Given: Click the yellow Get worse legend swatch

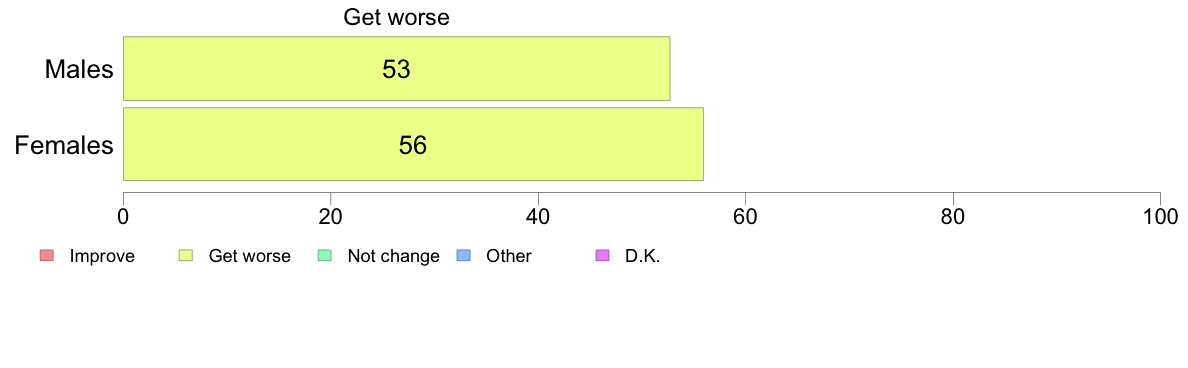Looking at the screenshot, I should (184, 256).
